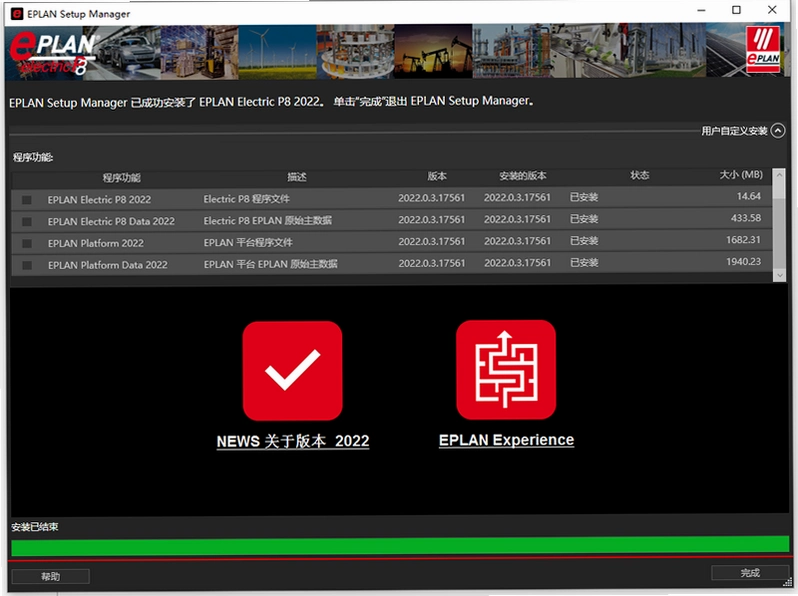The image size is (798, 596).
Task: Open the EPLAN Experience link
Action: (506, 440)
